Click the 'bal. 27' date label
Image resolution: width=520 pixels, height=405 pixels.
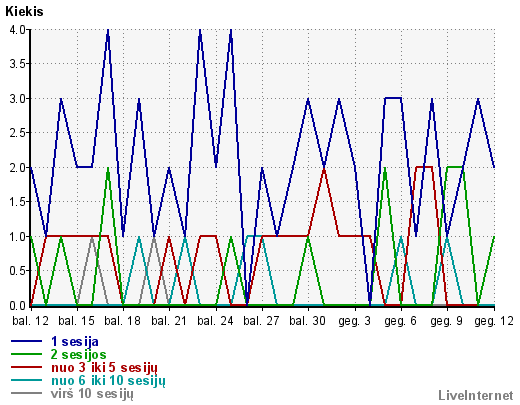tap(261, 321)
